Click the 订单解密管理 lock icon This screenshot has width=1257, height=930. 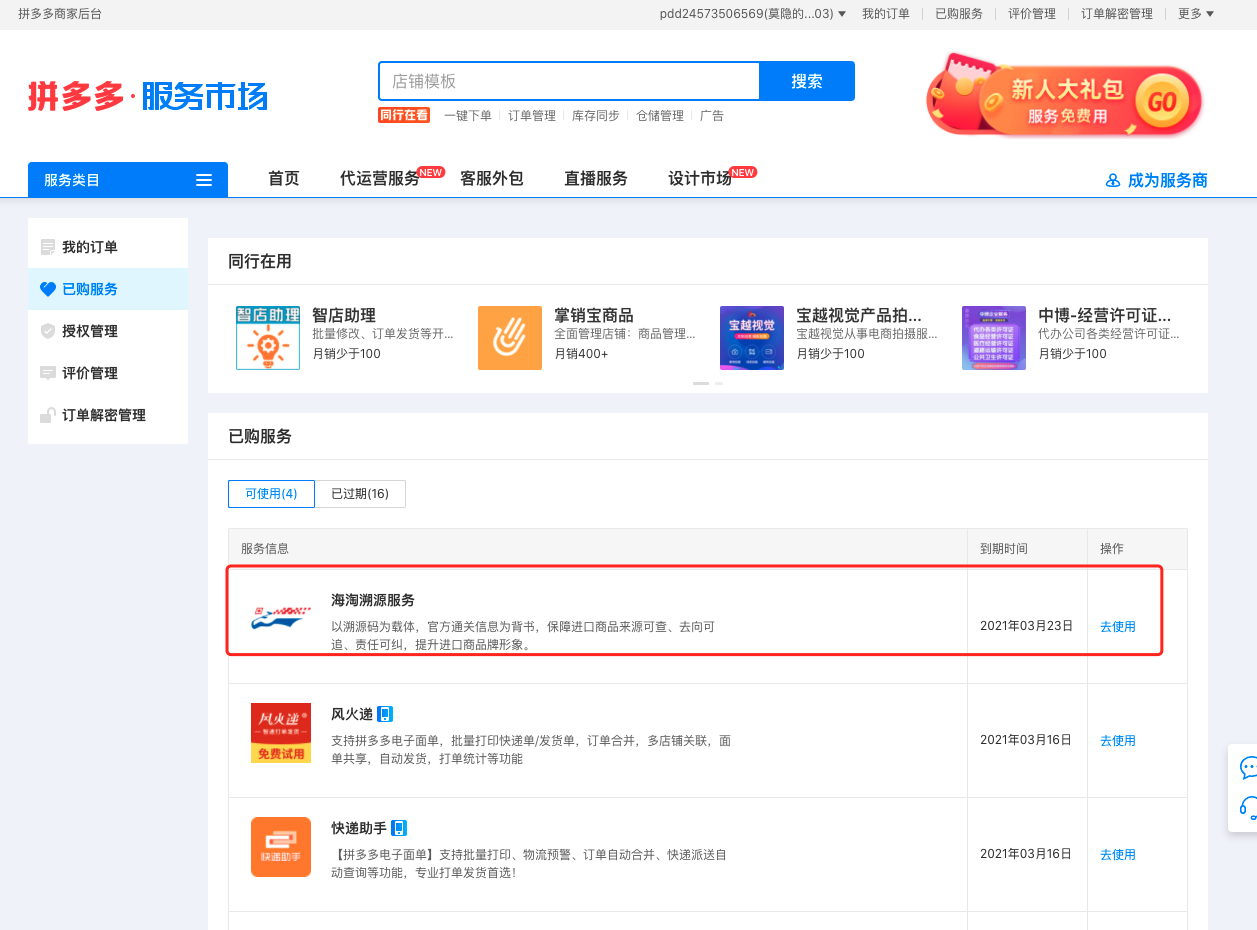pyautogui.click(x=47, y=415)
